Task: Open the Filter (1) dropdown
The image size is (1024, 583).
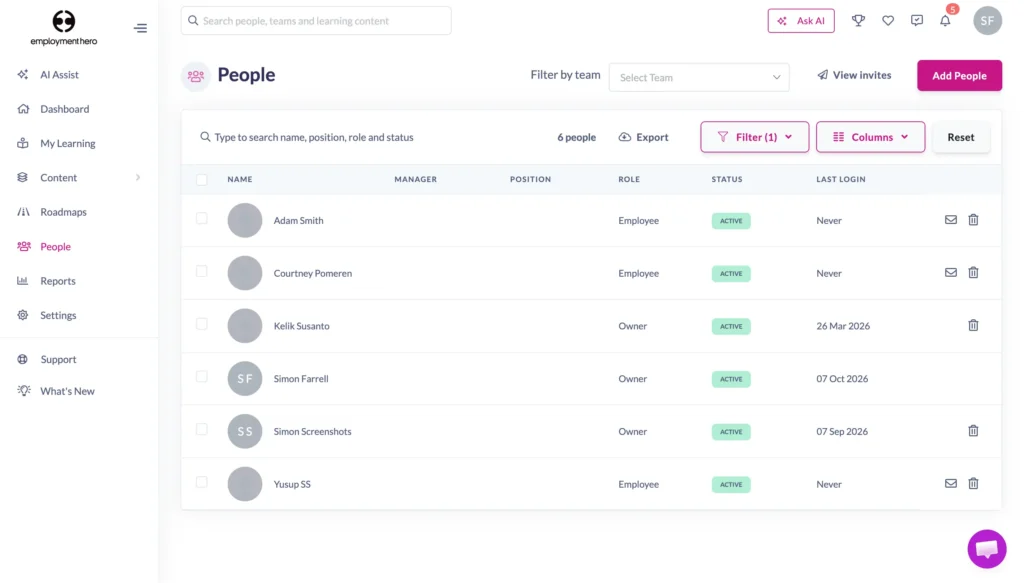Action: [x=754, y=137]
